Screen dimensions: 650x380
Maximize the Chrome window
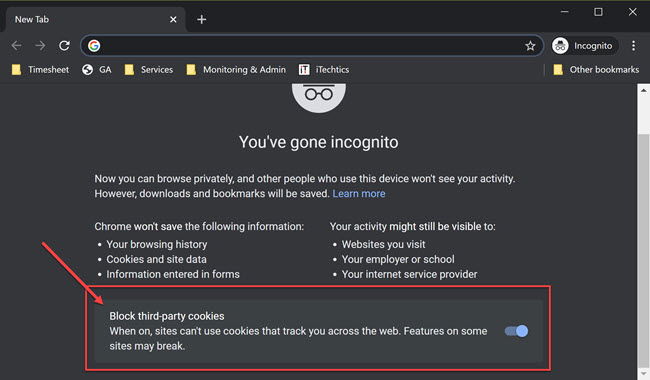tap(598, 12)
